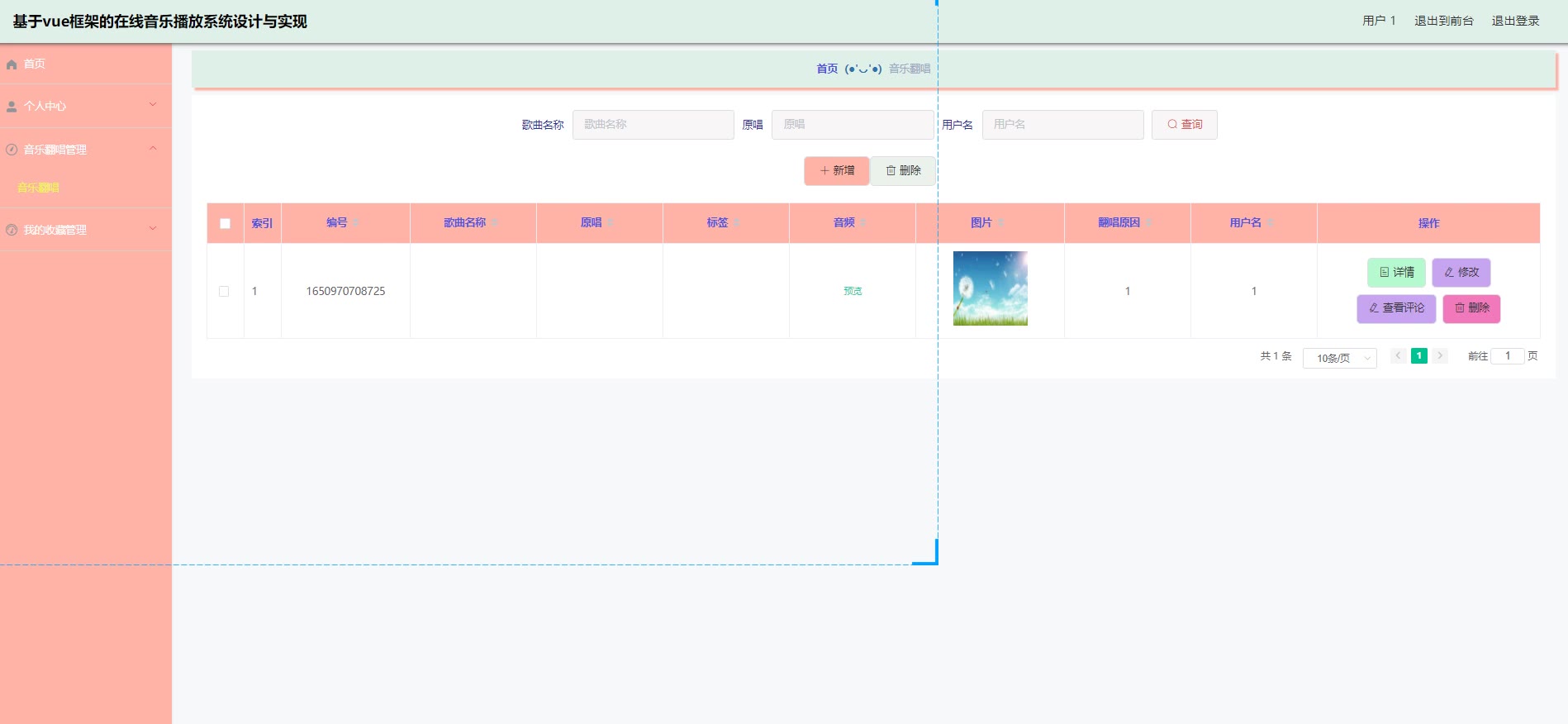Sort the table by the 编号 column arrows
This screenshot has height=724, width=1568.
click(x=356, y=223)
